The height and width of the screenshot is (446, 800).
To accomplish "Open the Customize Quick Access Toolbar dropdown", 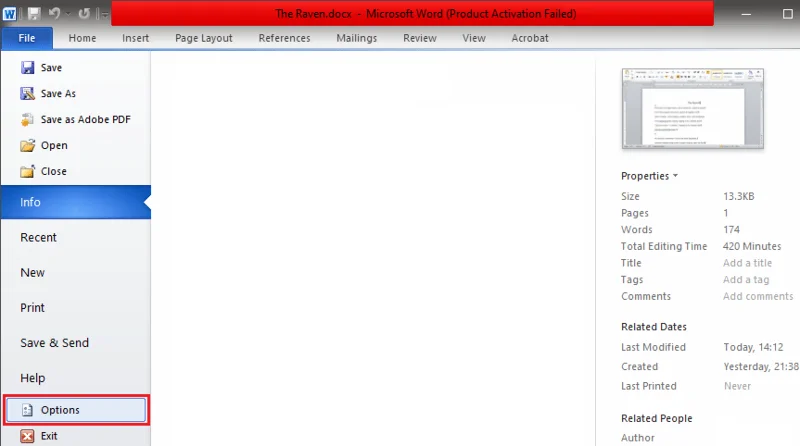I will coord(104,14).
